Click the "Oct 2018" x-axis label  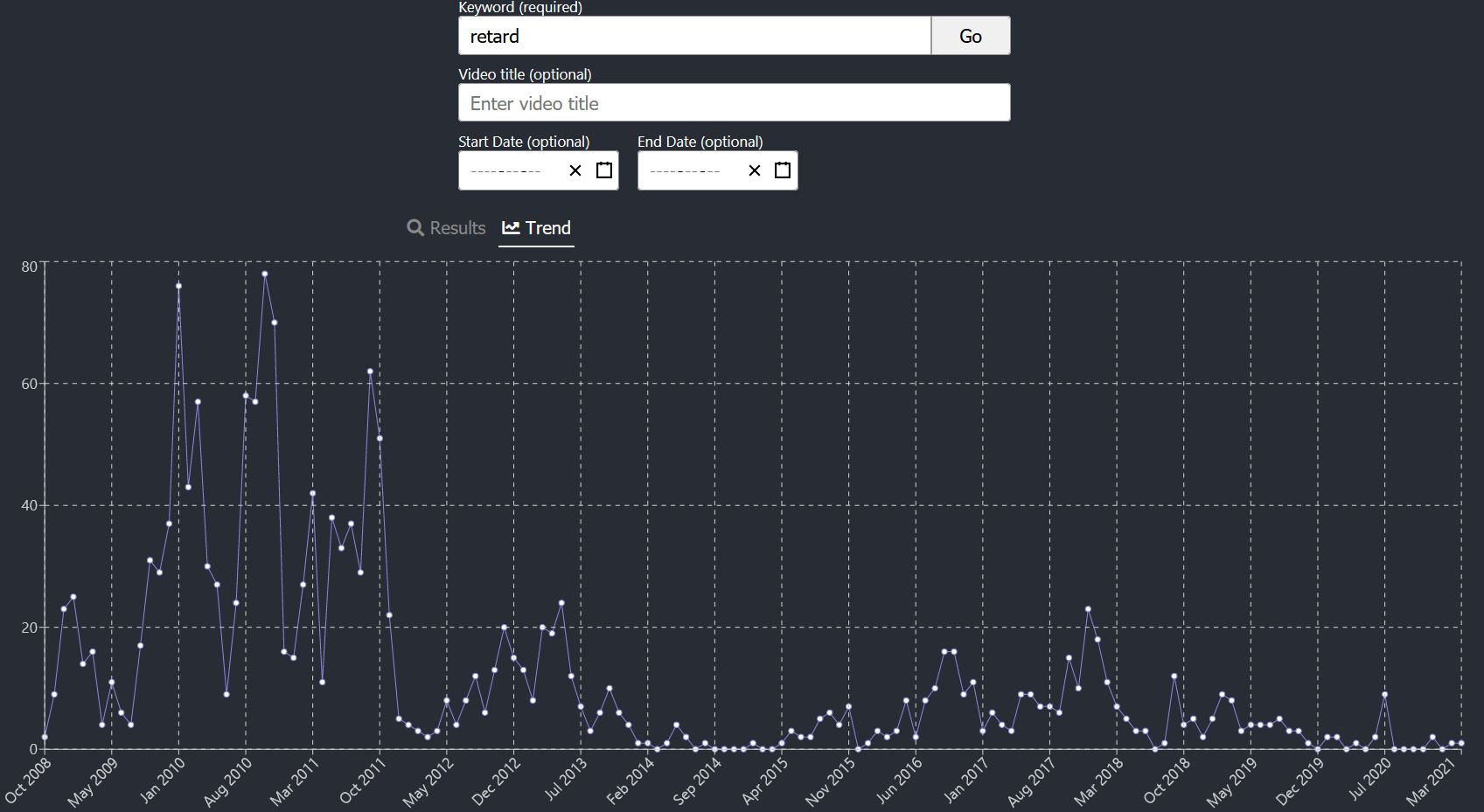pyautogui.click(x=1168, y=780)
